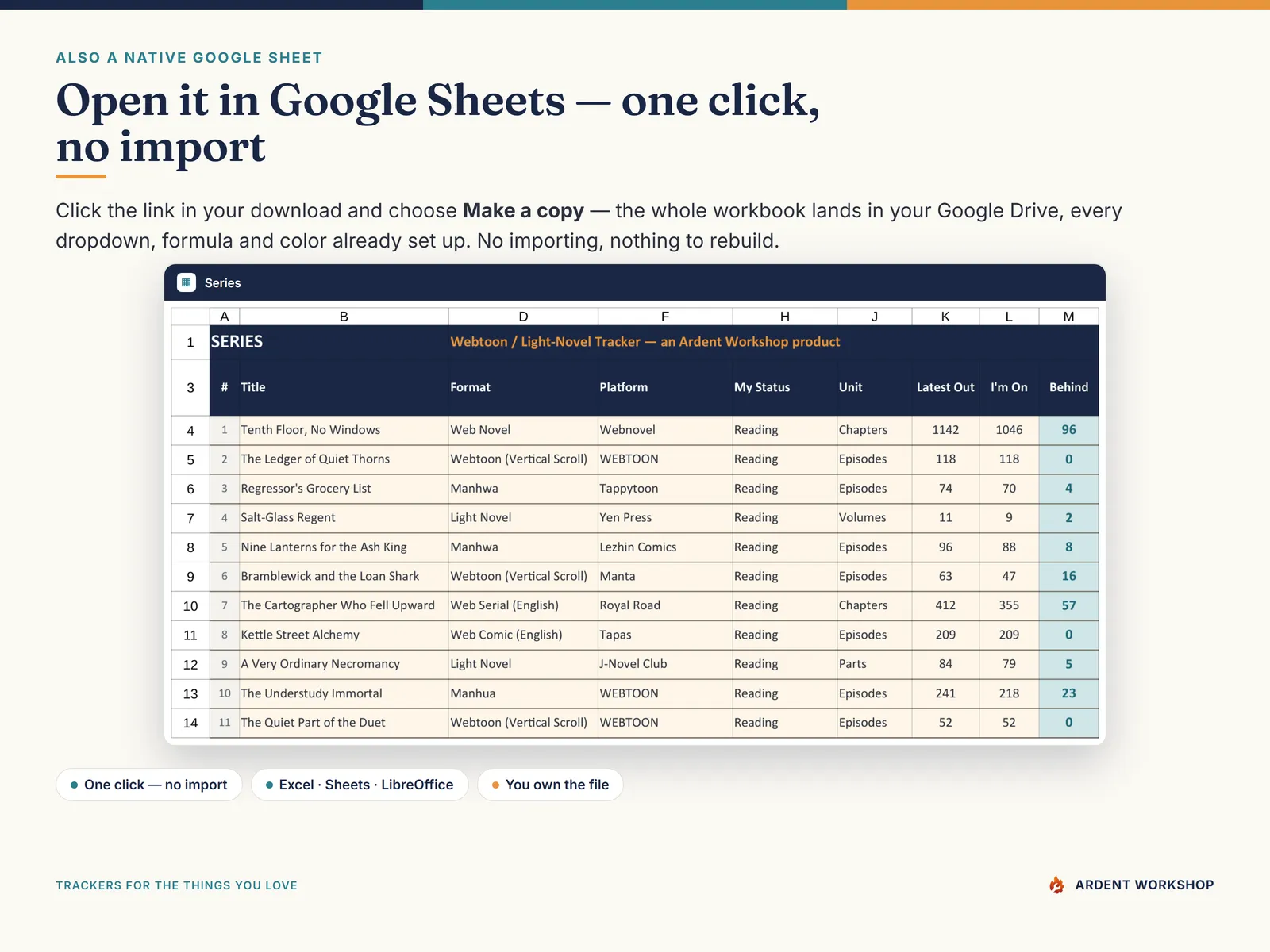Viewport: 1270px width, 952px height.
Task: Click the Parts unit cell
Action: pos(875,664)
